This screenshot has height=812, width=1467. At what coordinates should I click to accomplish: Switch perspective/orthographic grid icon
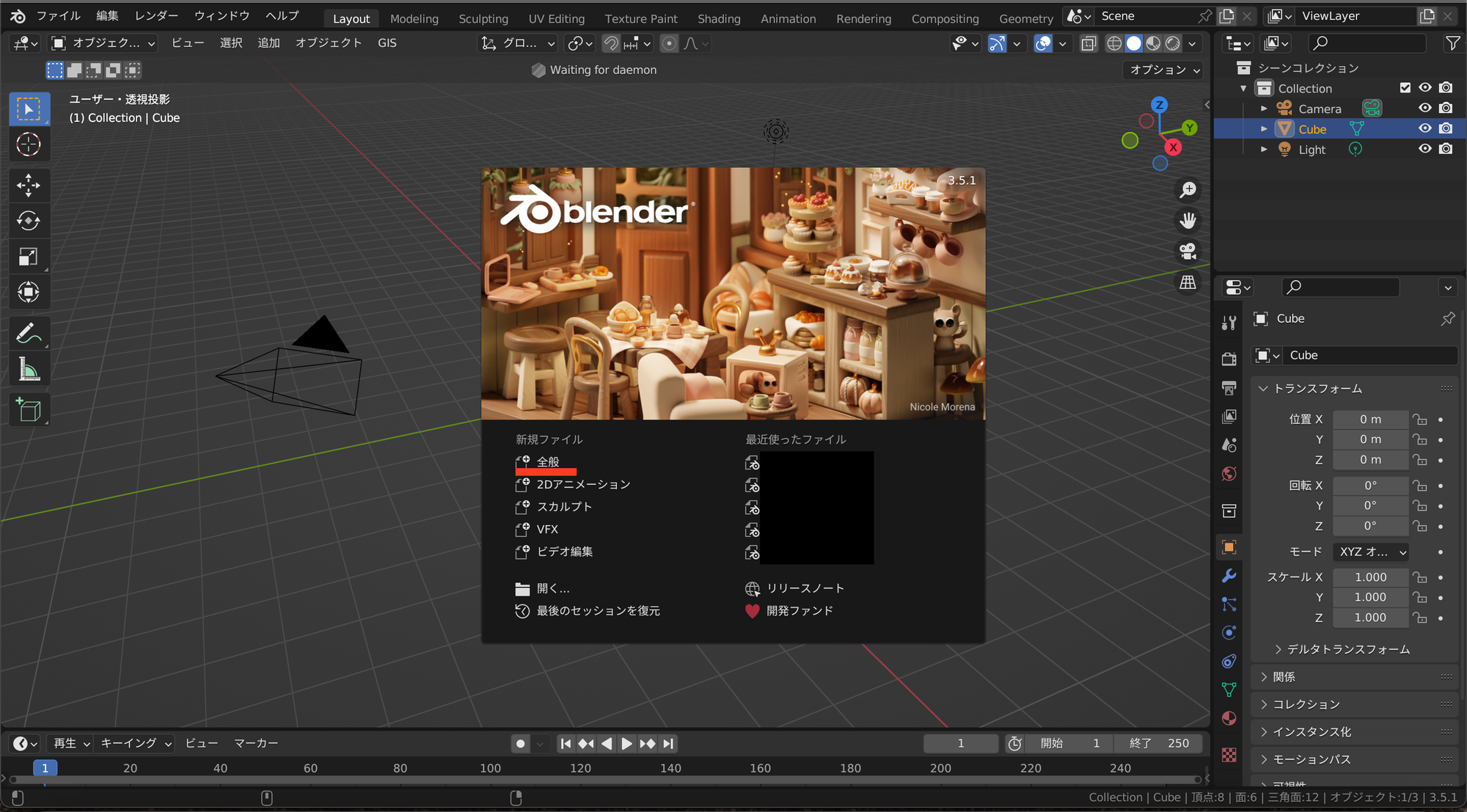tap(1188, 282)
